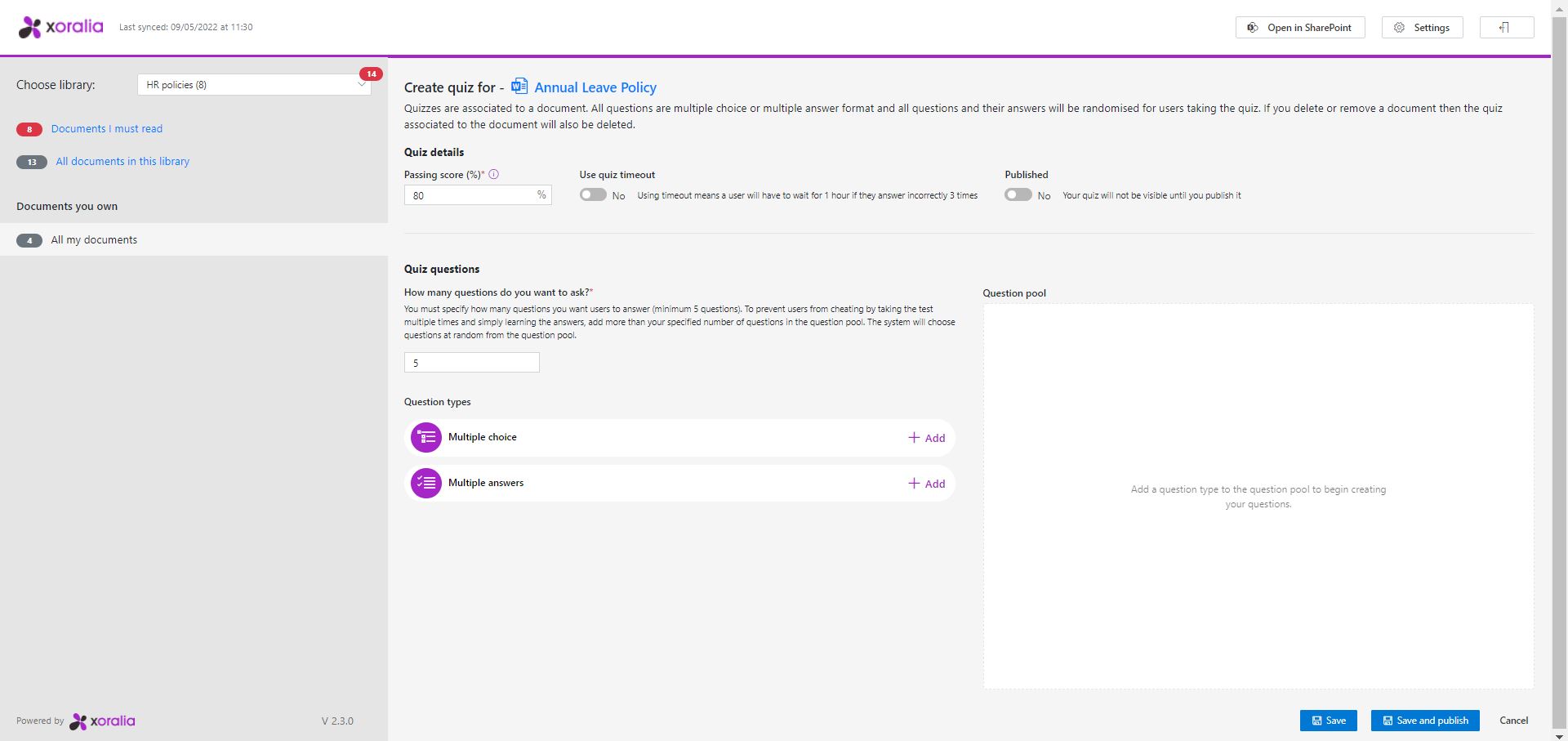This screenshot has width=1568, height=741.
Task: Open the Annual Leave Policy link
Action: (x=595, y=87)
